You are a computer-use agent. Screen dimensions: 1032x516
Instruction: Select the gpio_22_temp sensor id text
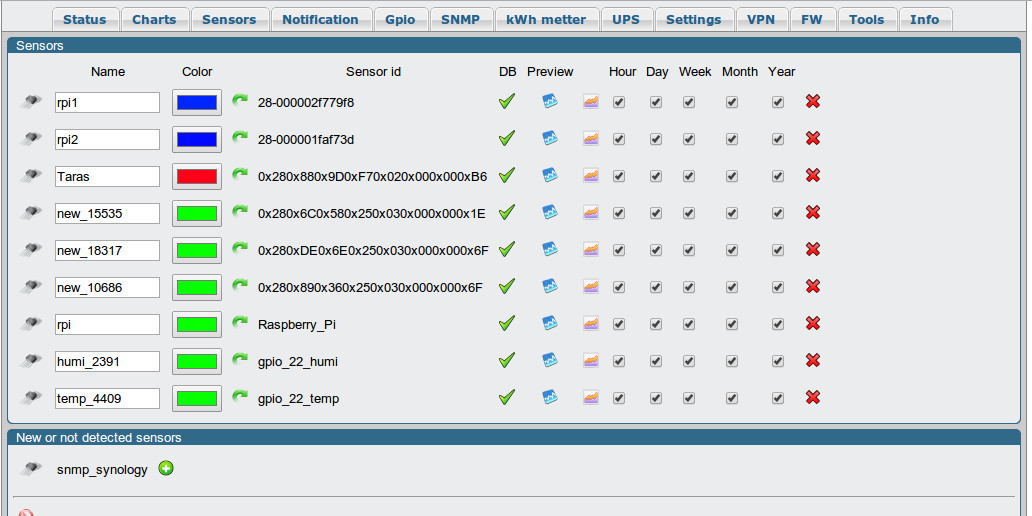pyautogui.click(x=298, y=398)
